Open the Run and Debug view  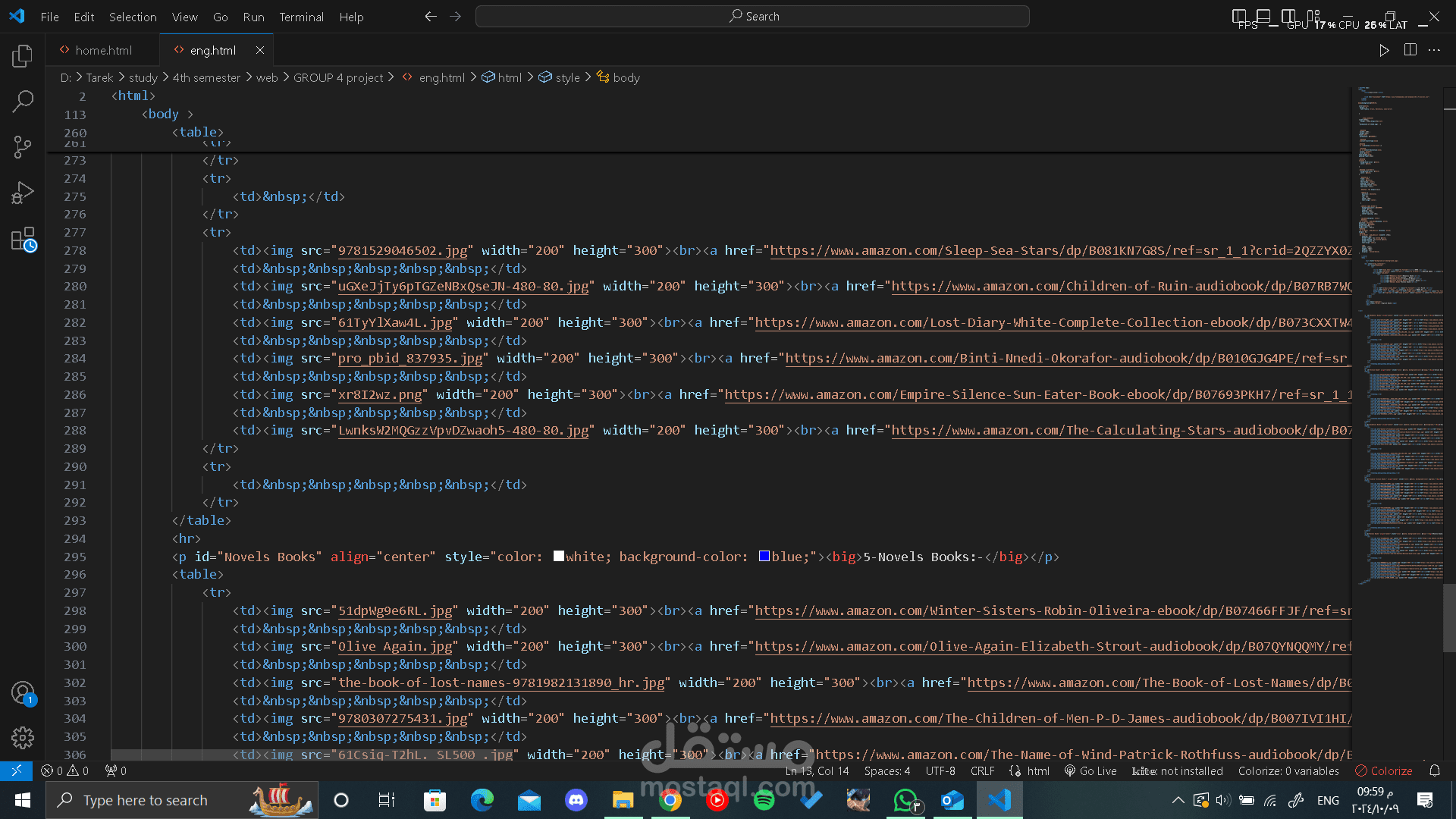coord(23,193)
